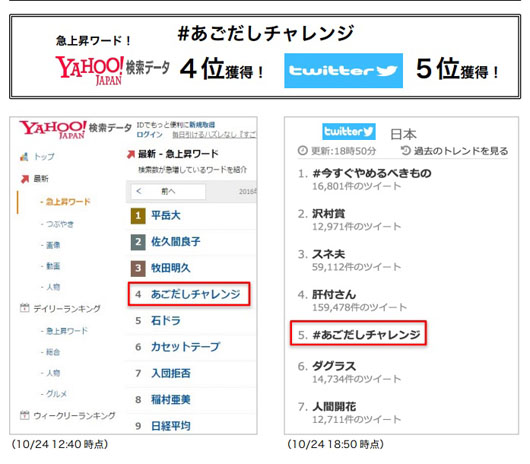This screenshot has height=464, width=530.
Task: Click the 159,478件のツイート count
Action: (360, 307)
